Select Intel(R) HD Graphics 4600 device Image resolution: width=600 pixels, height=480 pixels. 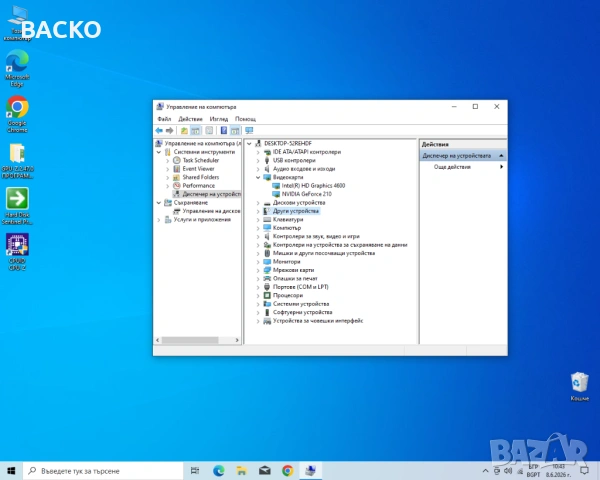click(313, 186)
